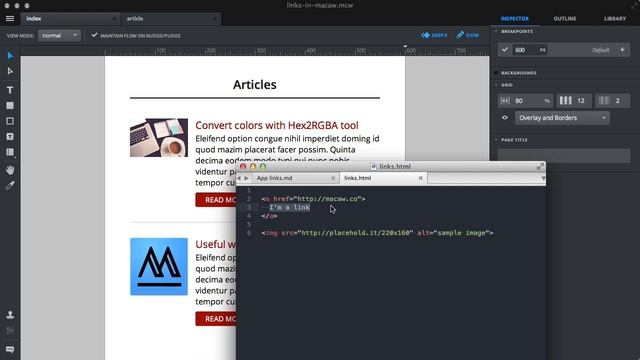This screenshot has width=640, height=360.
Task: Open the hamburger menu in Macaw
Action: click(10, 18)
